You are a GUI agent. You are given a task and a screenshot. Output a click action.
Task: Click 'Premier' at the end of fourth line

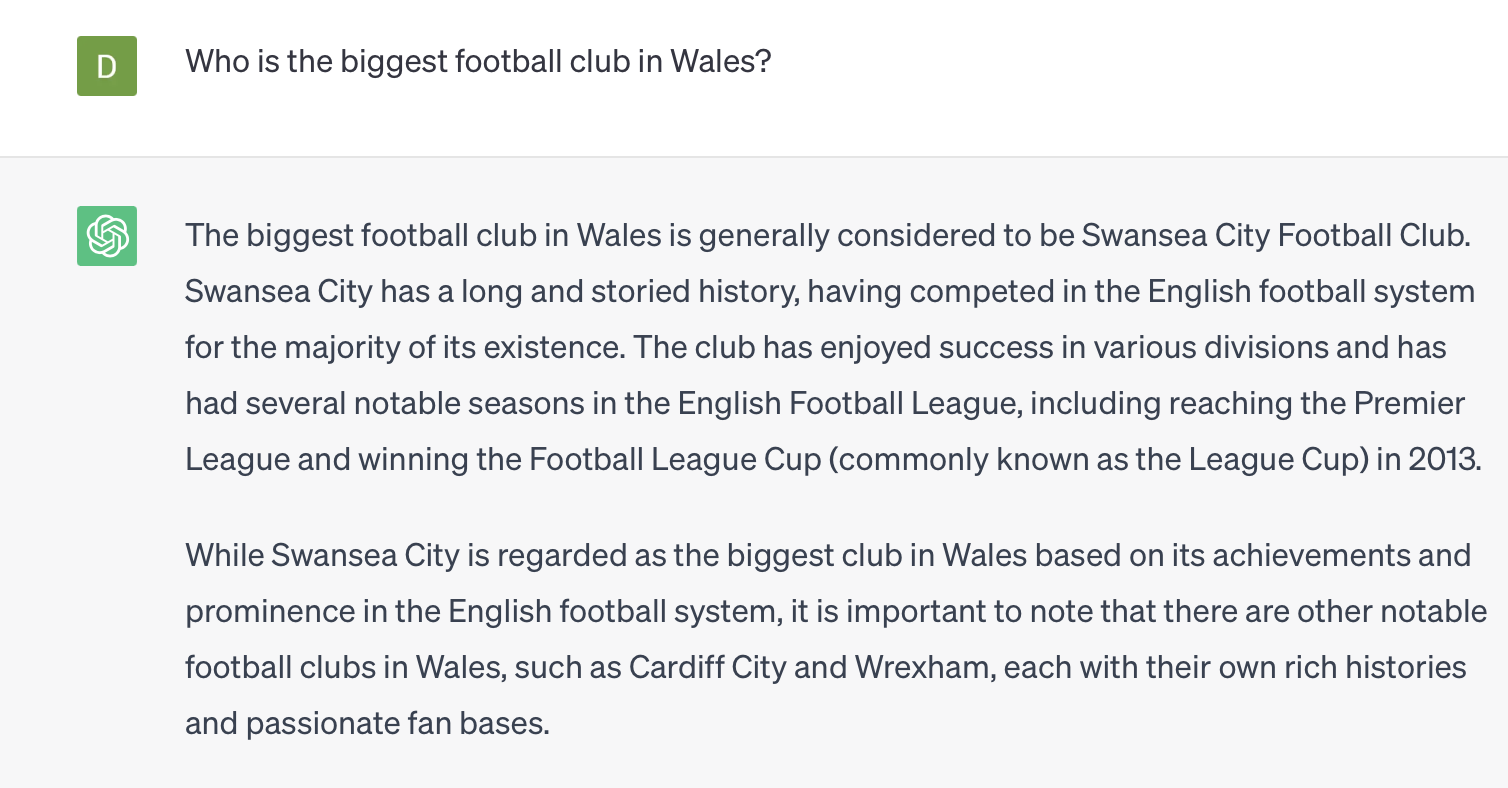[1409, 403]
